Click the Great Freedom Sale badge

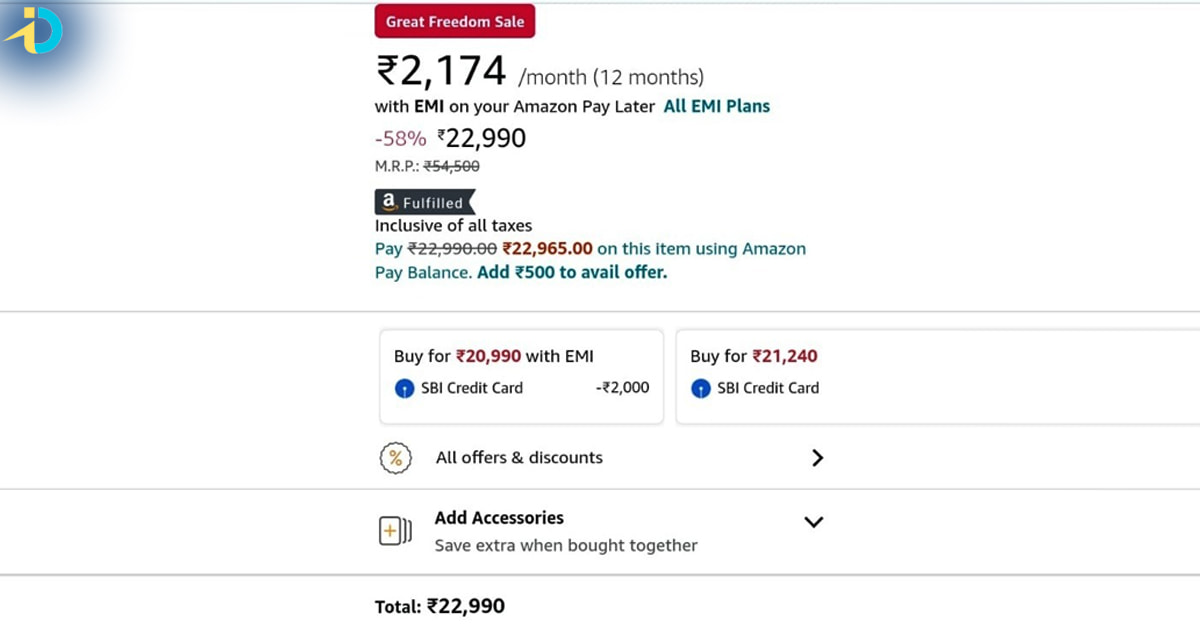[455, 20]
